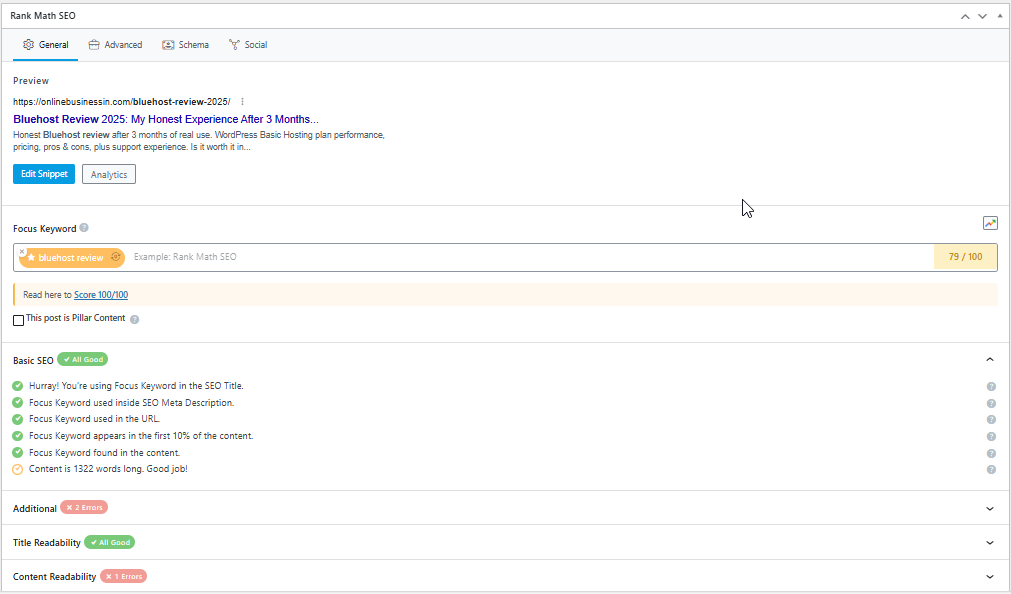The width and height of the screenshot is (1011, 594).
Task: Click the content AI icon in keyword tag
Action: click(x=115, y=257)
